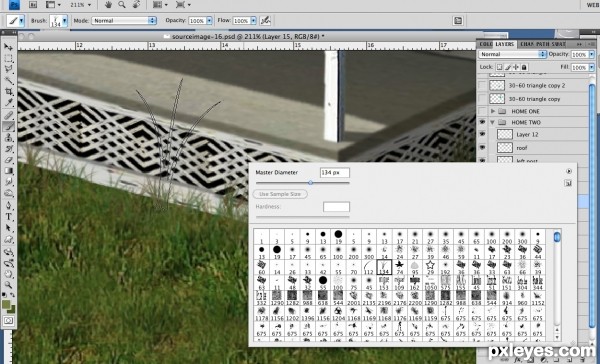This screenshot has height=364, width=600.
Task: Open the Brush preset picker dropdown
Action: [x=65, y=21]
